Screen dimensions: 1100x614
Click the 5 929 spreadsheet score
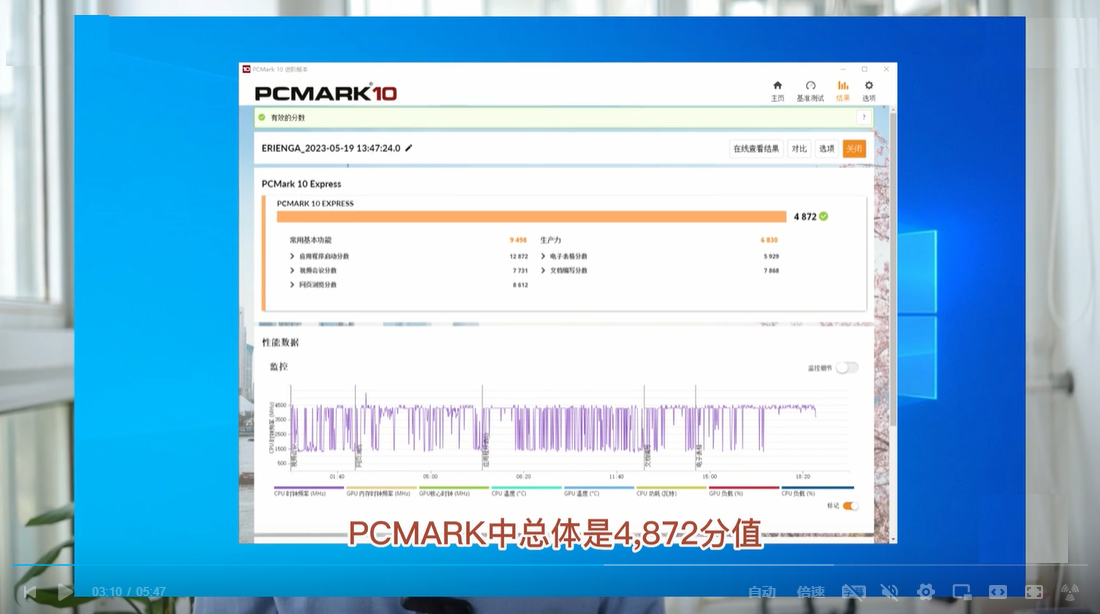tap(771, 256)
